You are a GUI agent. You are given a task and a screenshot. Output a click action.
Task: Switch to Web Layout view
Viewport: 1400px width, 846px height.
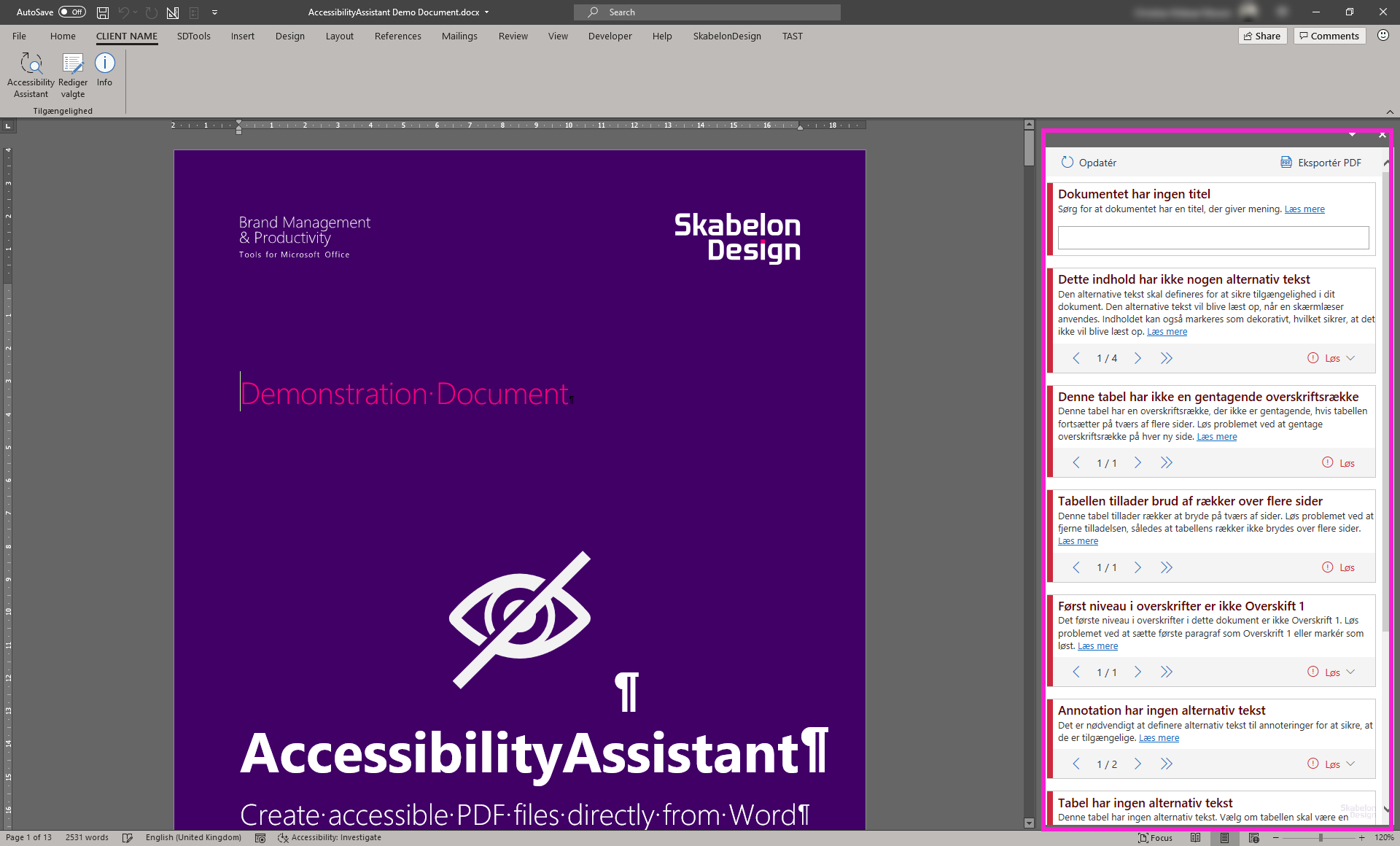[1254, 838]
